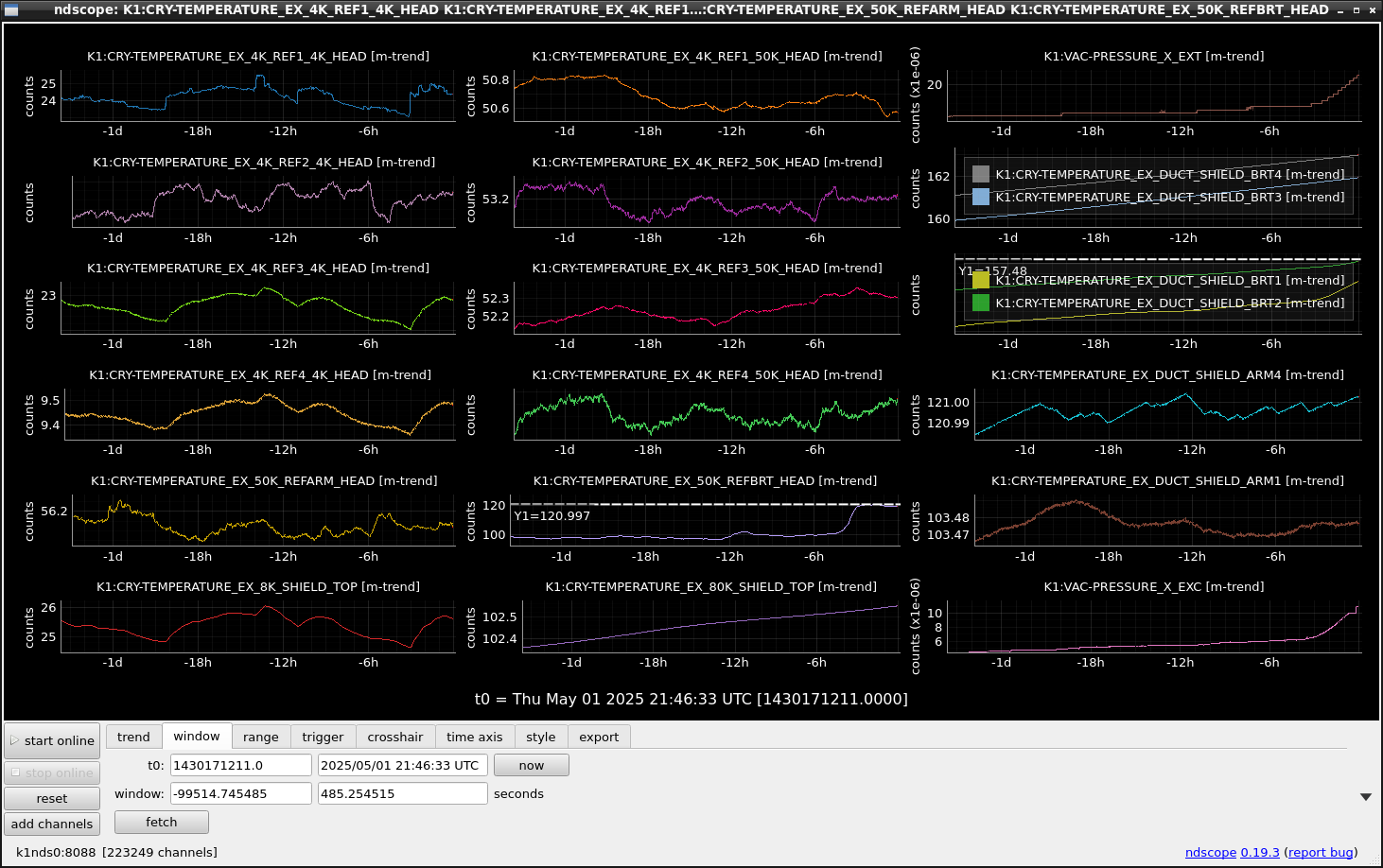Click the DUCT_SHIELD_BRT4 legend label
This screenshot has height=868, width=1383.
click(x=1170, y=174)
